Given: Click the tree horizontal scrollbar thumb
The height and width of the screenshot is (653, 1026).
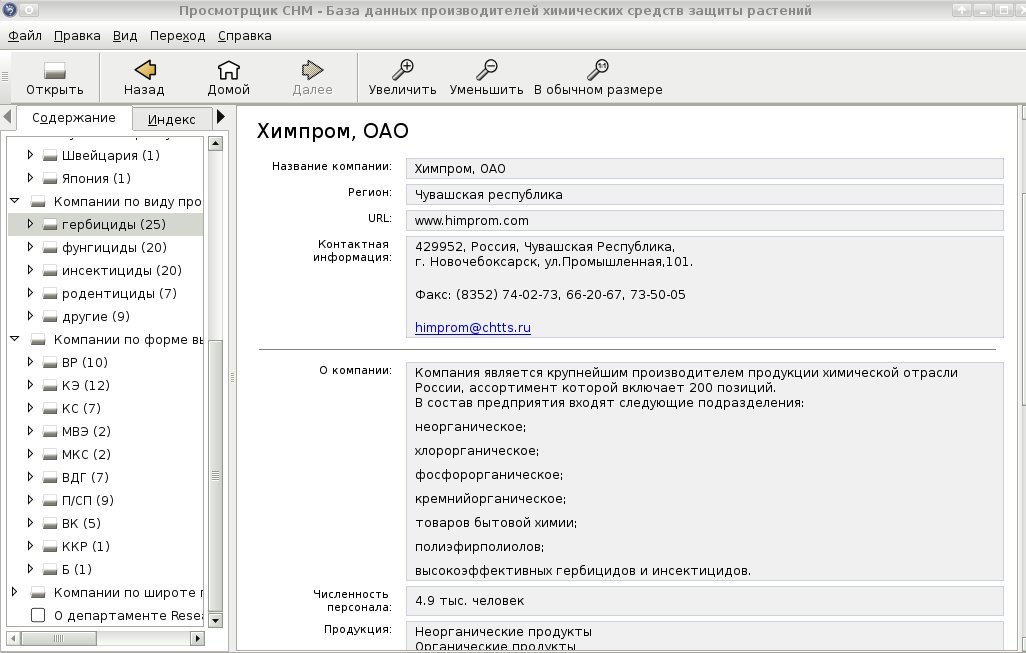Looking at the screenshot, I should coord(58,638).
